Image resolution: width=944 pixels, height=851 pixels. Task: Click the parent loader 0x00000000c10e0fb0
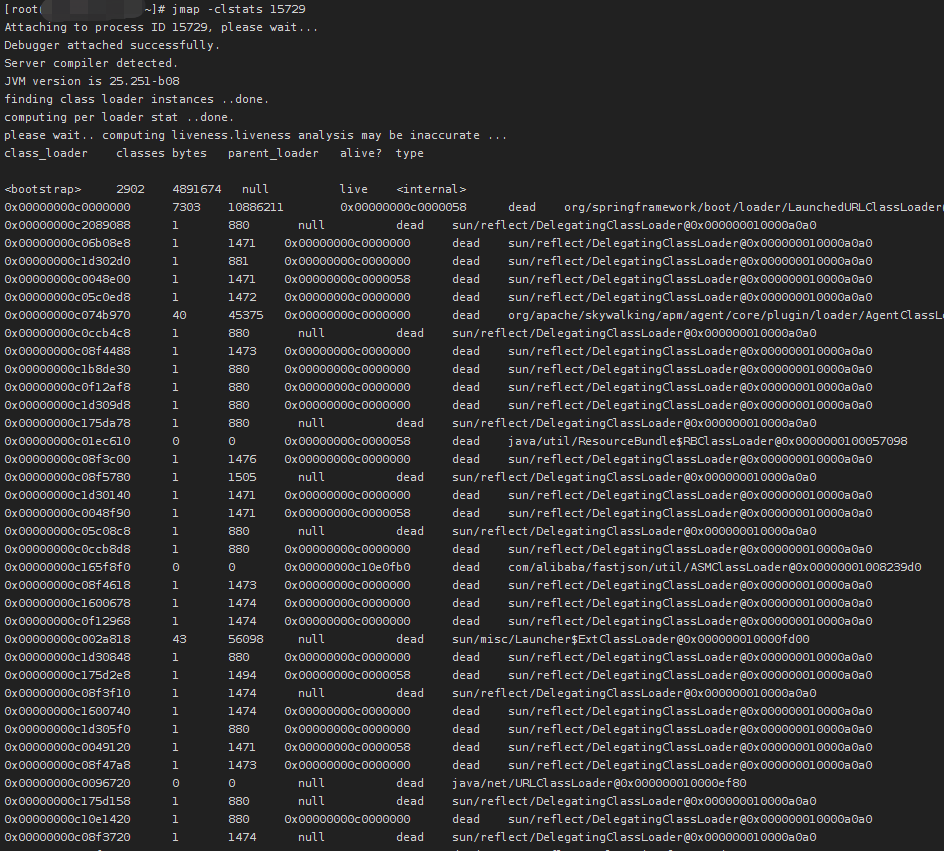347,567
